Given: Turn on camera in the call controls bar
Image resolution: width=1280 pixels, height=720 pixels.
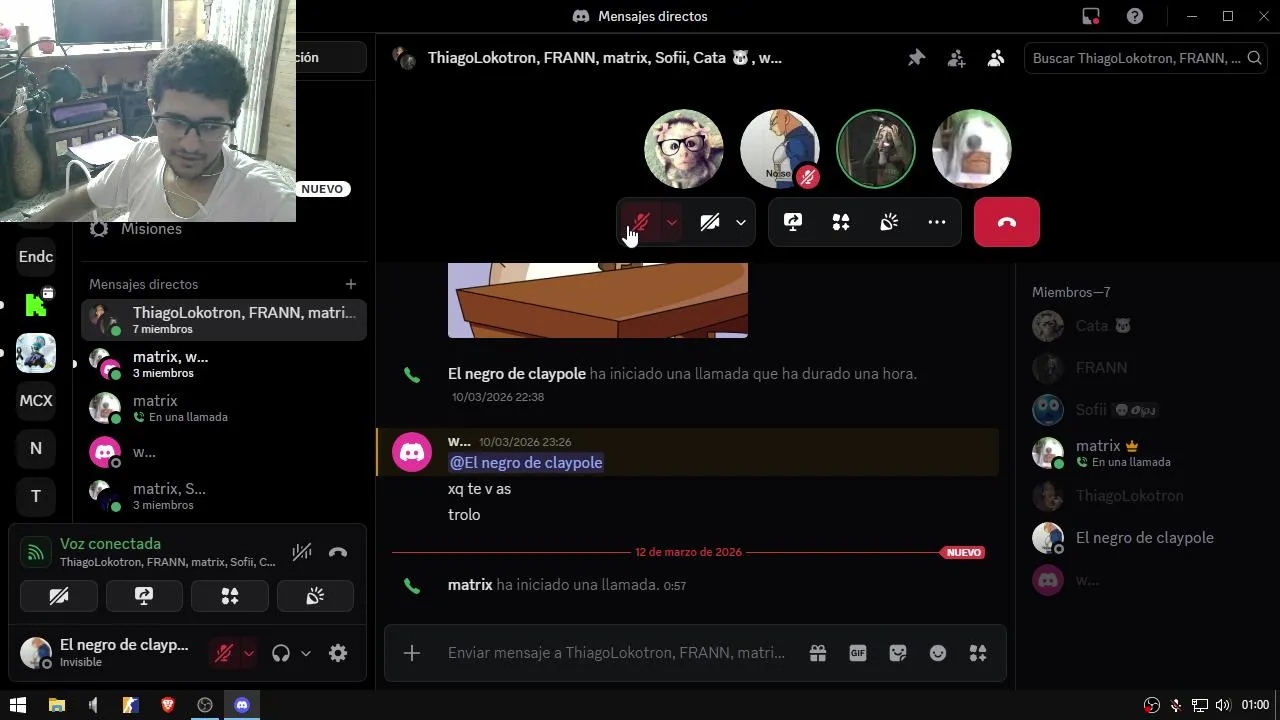Looking at the screenshot, I should (710, 222).
